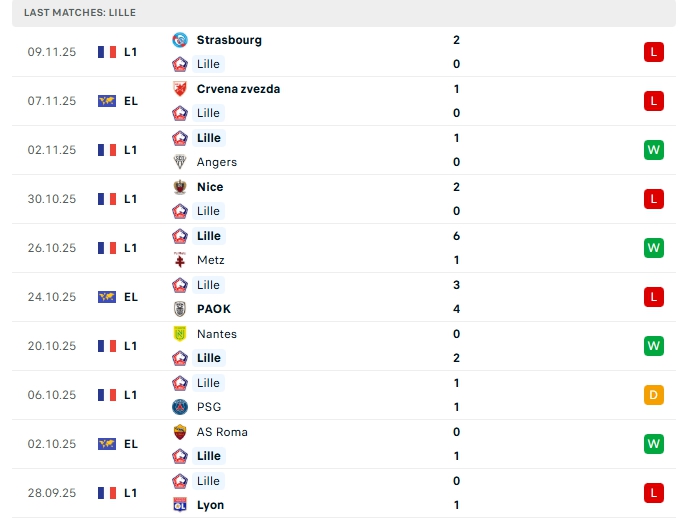Click the green W badge for Angers match
Screen dimensions: 688x520
point(654,150)
